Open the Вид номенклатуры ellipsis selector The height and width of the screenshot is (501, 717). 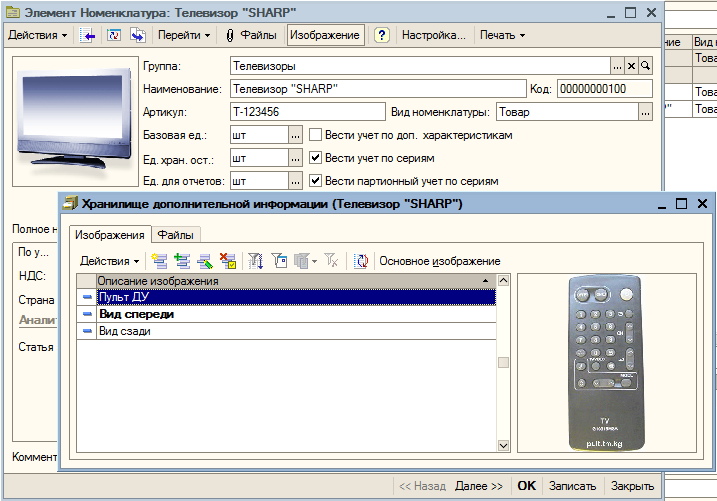pos(645,112)
